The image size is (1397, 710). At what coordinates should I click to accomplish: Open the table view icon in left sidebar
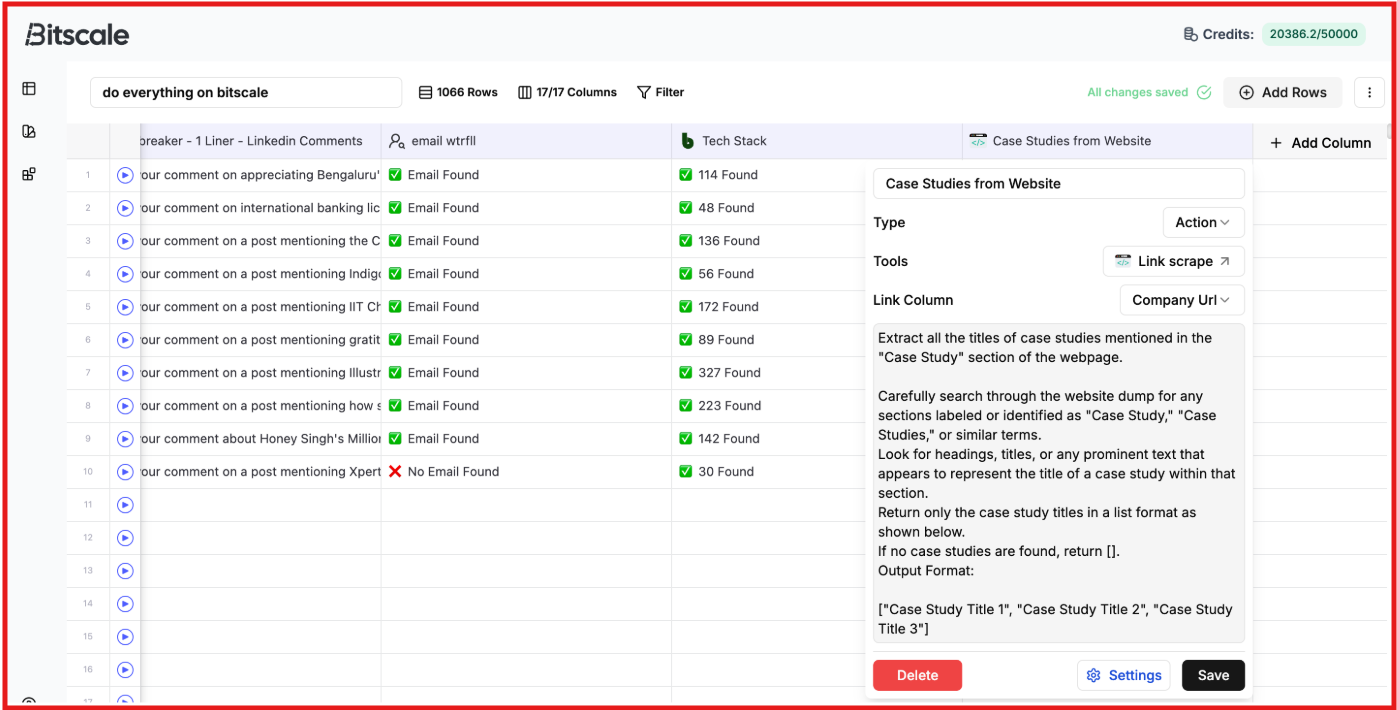point(29,89)
